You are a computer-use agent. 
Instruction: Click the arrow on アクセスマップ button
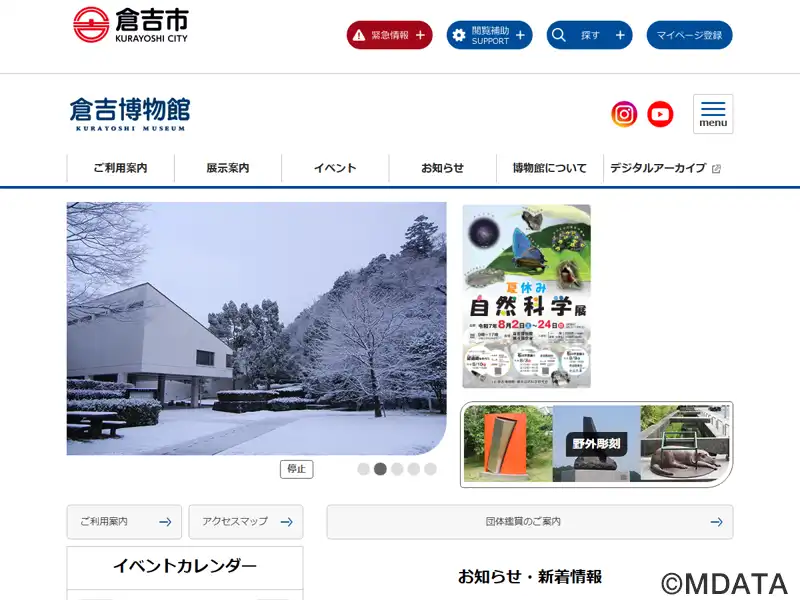tap(287, 522)
